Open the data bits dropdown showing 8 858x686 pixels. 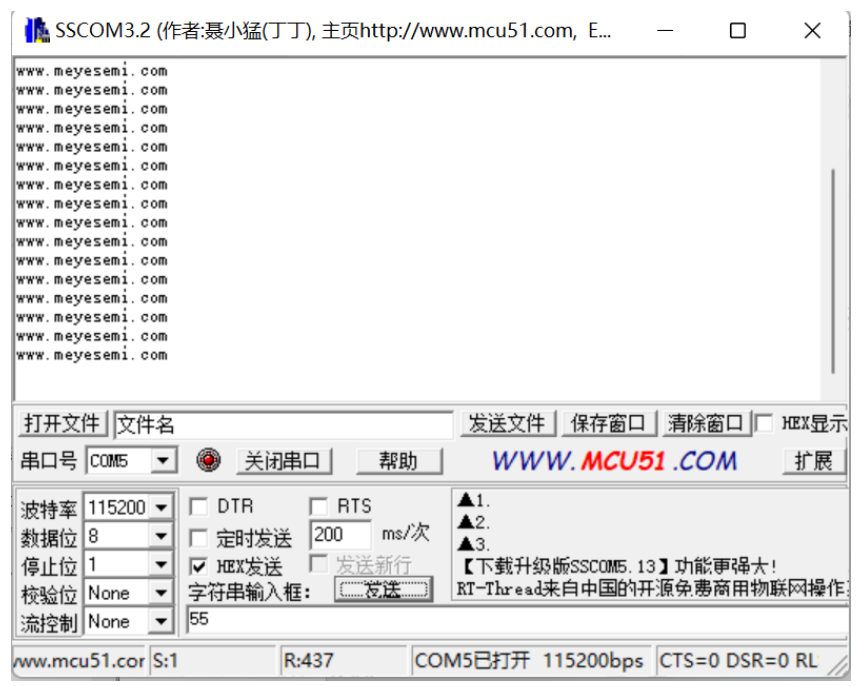coord(161,536)
